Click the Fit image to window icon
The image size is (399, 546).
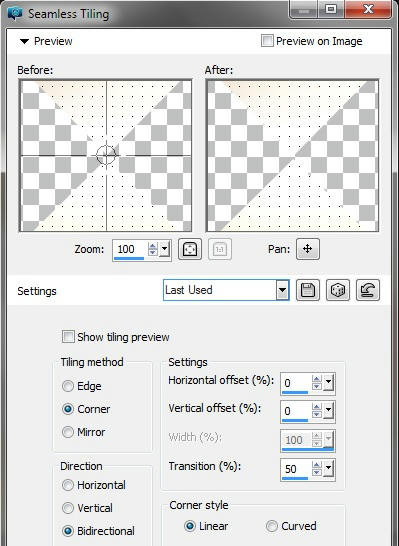[x=190, y=249]
